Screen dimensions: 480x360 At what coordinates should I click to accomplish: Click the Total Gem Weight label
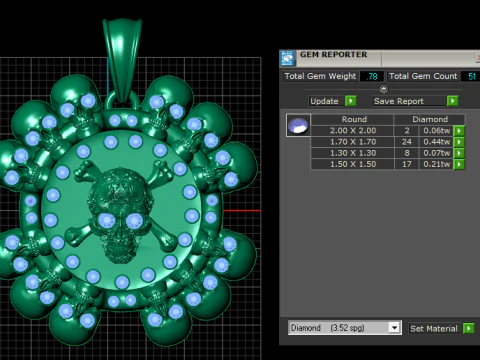point(320,76)
